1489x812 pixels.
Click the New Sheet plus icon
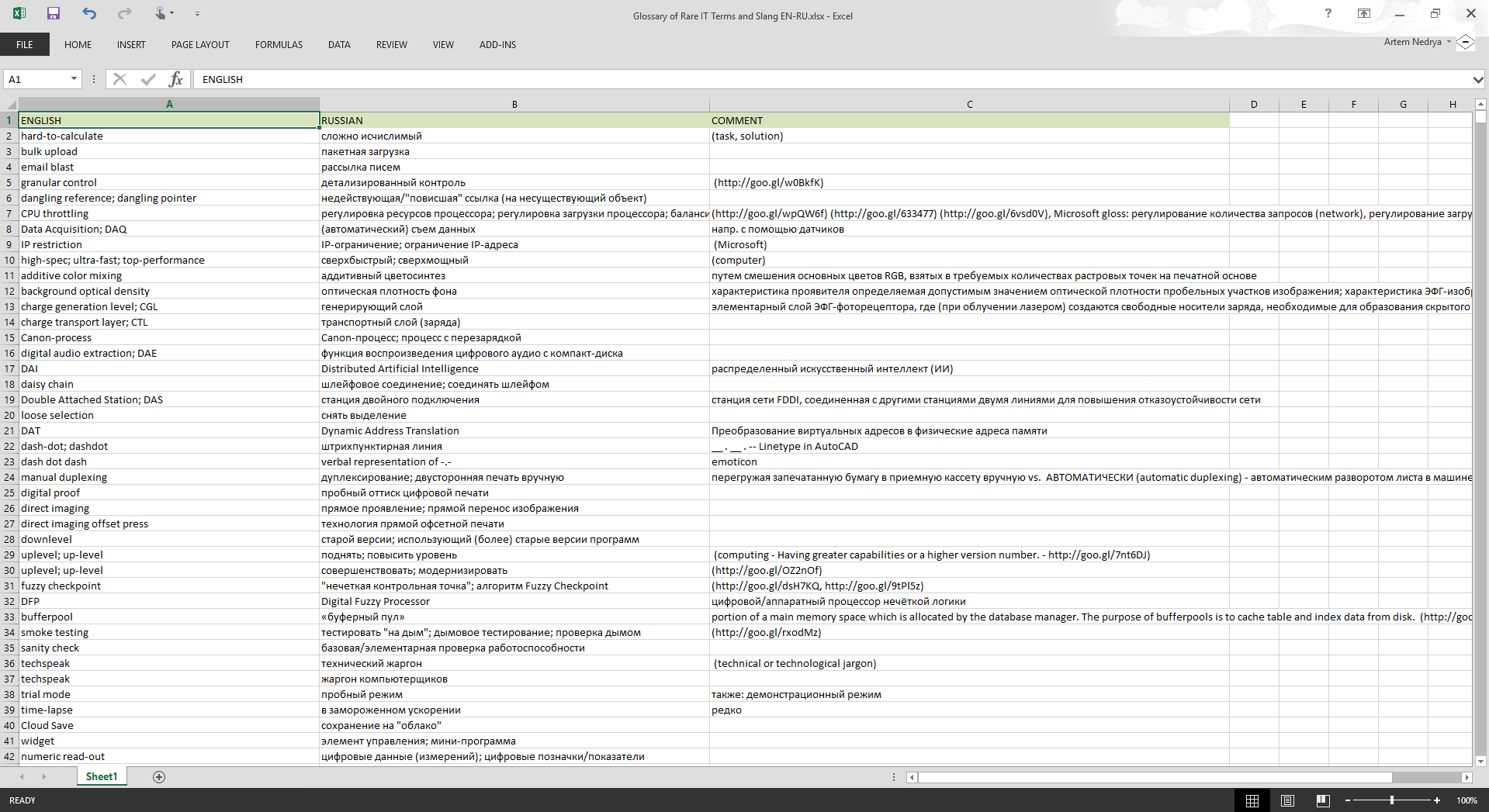[159, 776]
